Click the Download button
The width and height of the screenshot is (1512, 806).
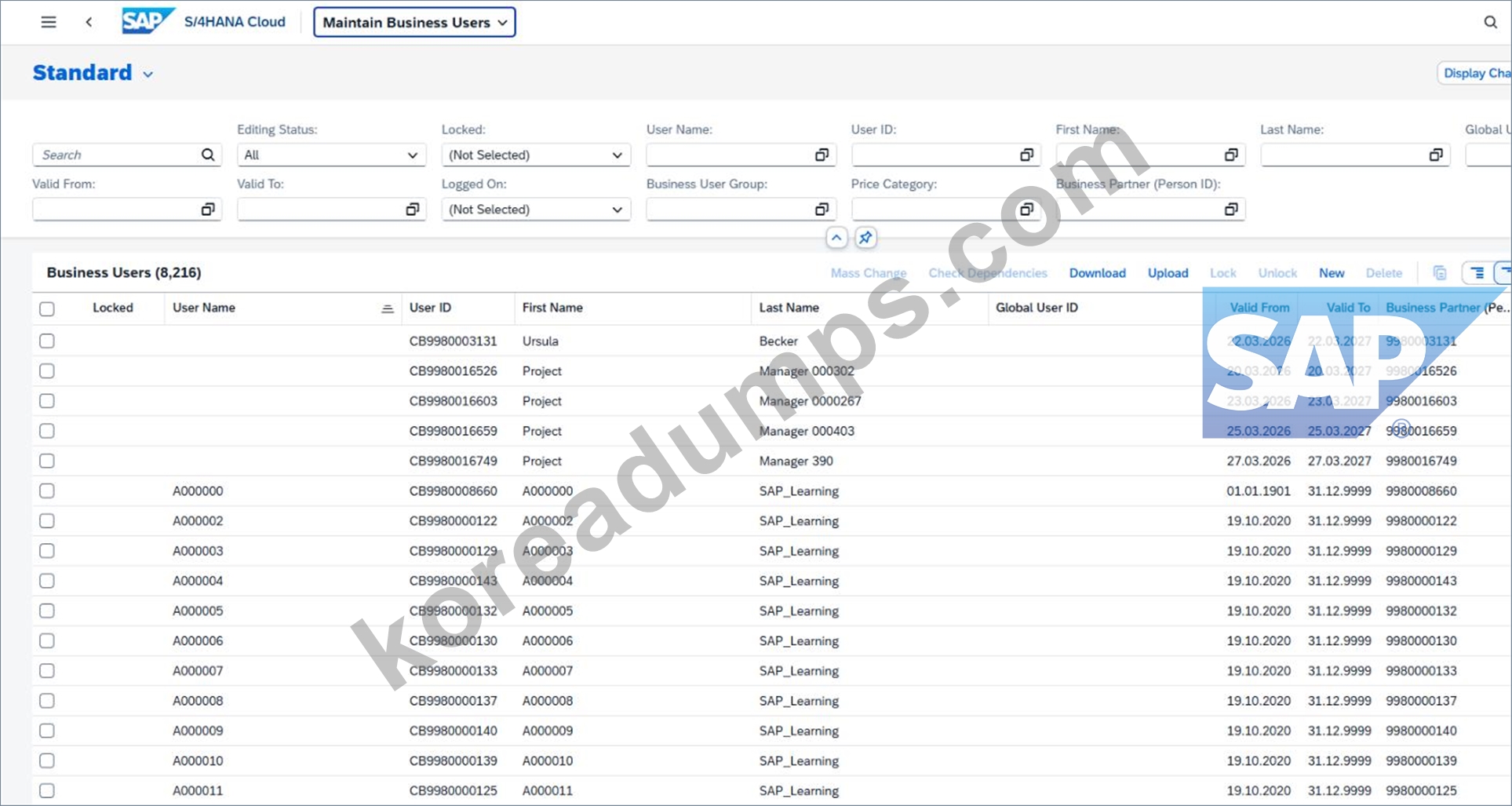click(x=1097, y=272)
